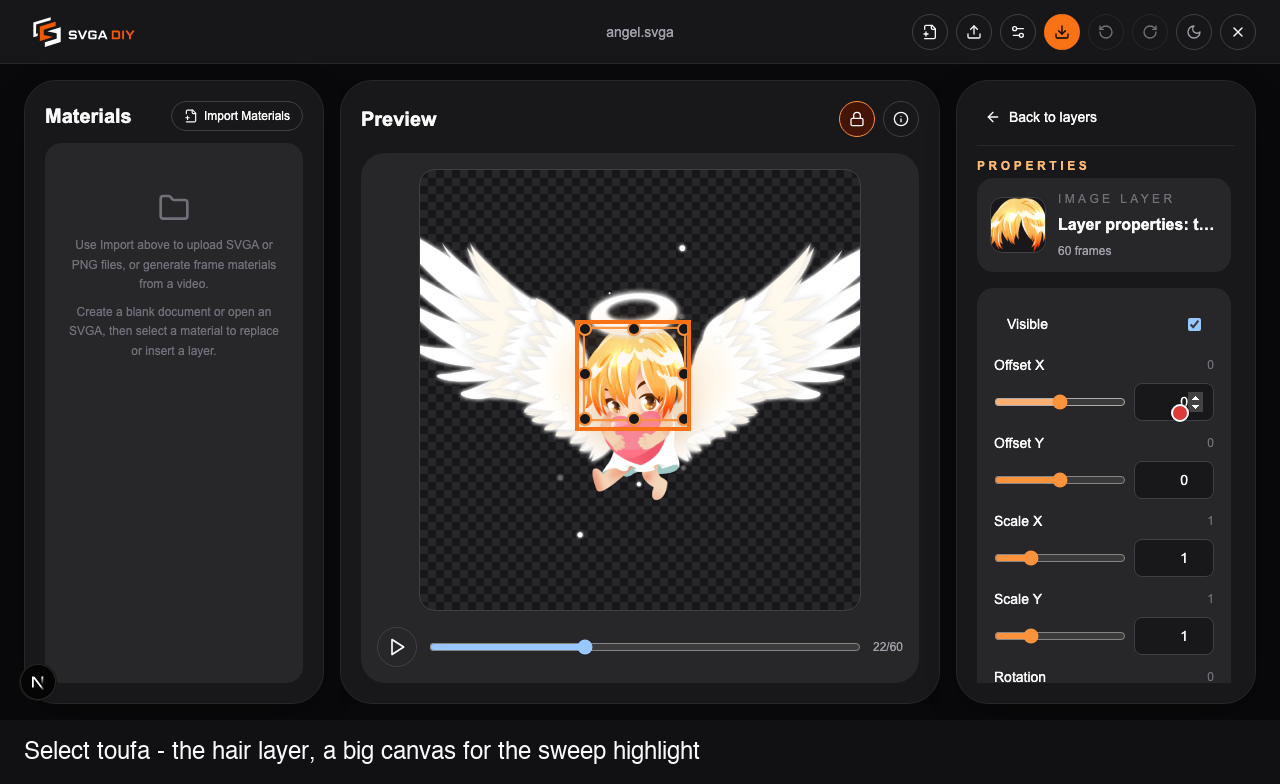
Task: Click the 'Layer properties' title text
Action: tap(1136, 225)
